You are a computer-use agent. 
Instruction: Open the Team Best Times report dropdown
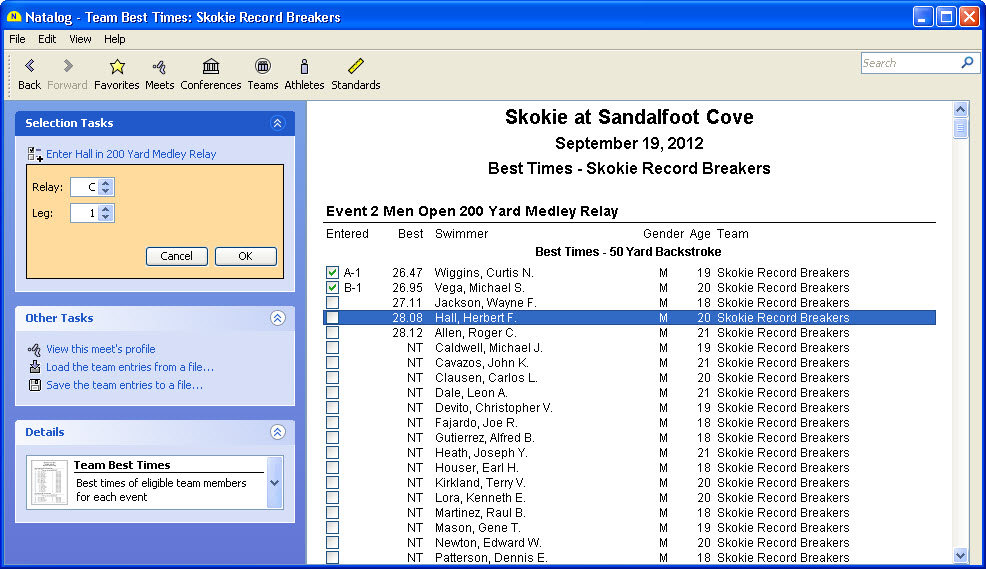275,483
